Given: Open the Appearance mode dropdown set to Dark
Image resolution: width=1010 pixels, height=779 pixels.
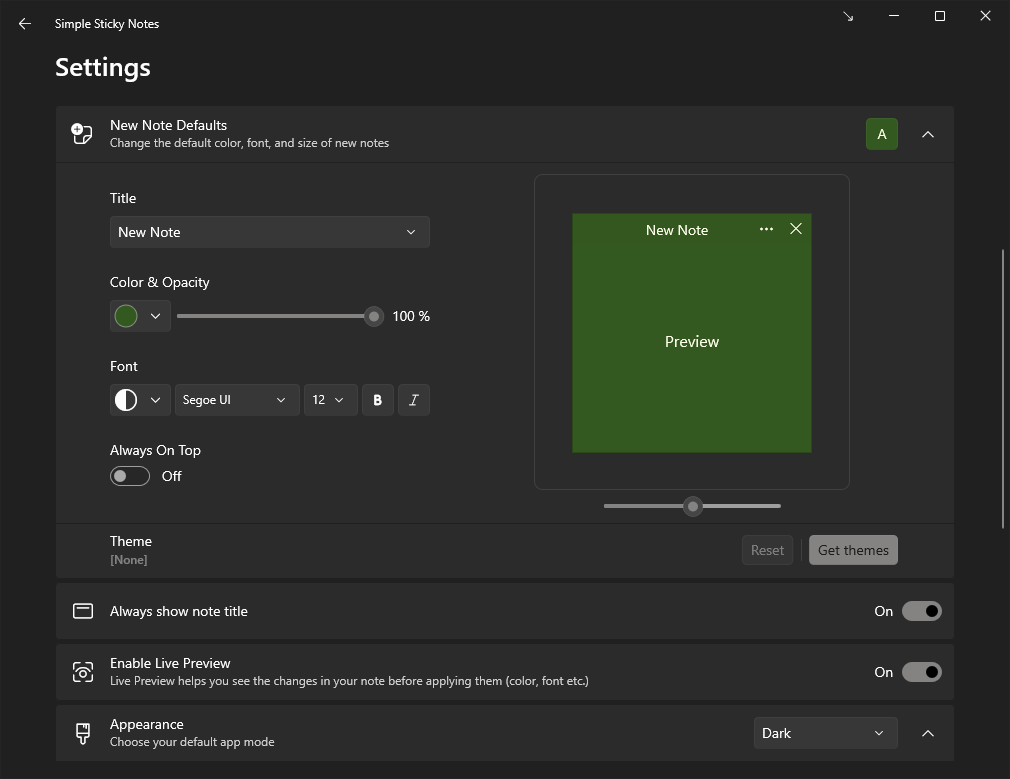Looking at the screenshot, I should 825,733.
